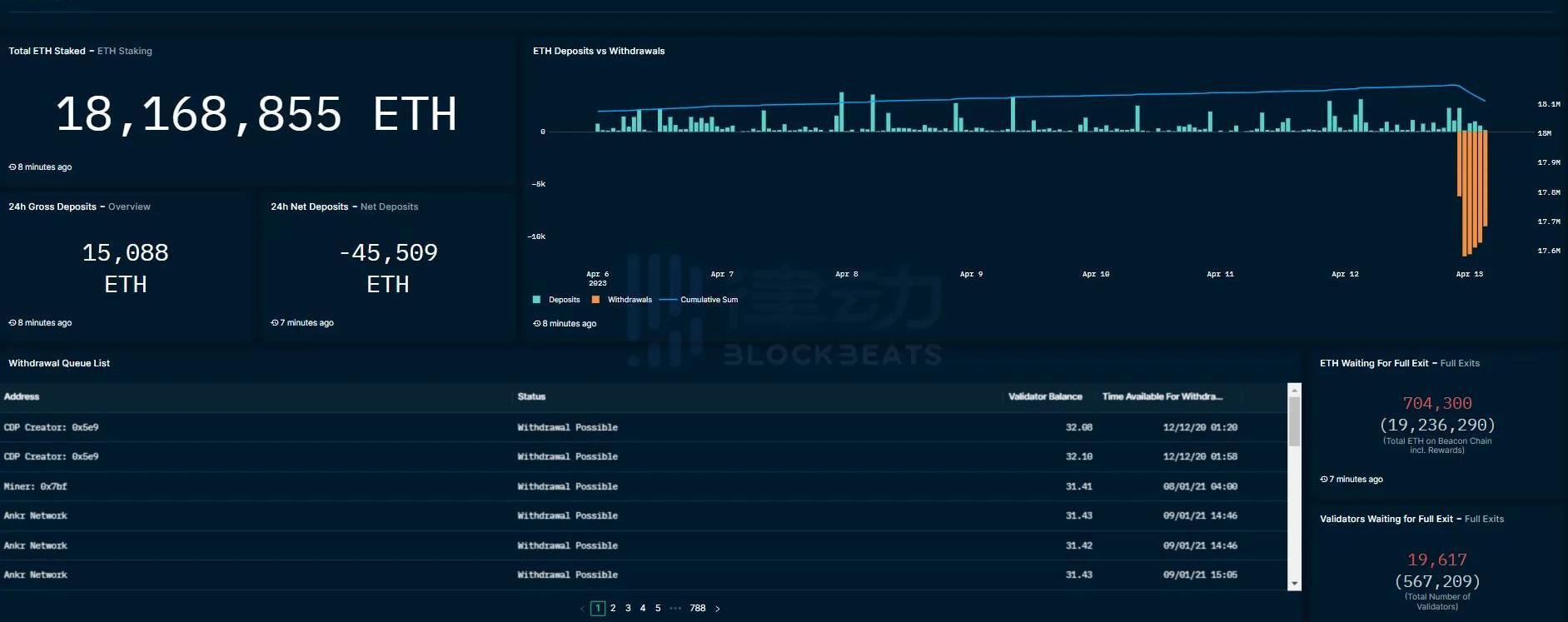Open the ETH Staking link

click(x=125, y=52)
